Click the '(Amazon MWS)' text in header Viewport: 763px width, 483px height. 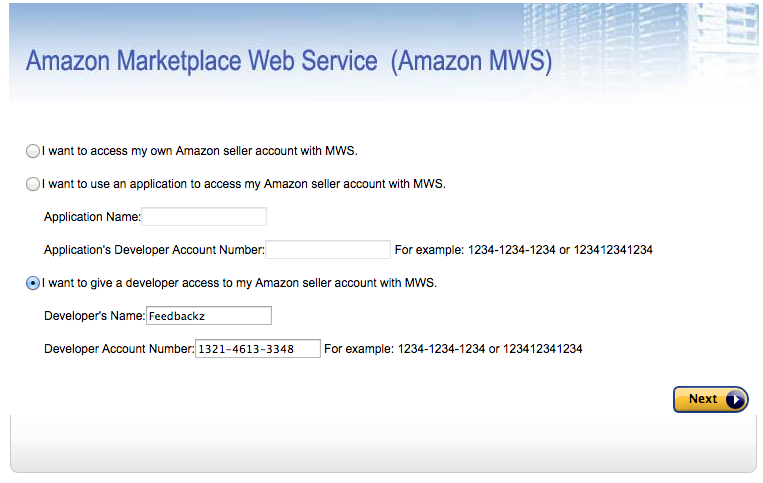(472, 61)
